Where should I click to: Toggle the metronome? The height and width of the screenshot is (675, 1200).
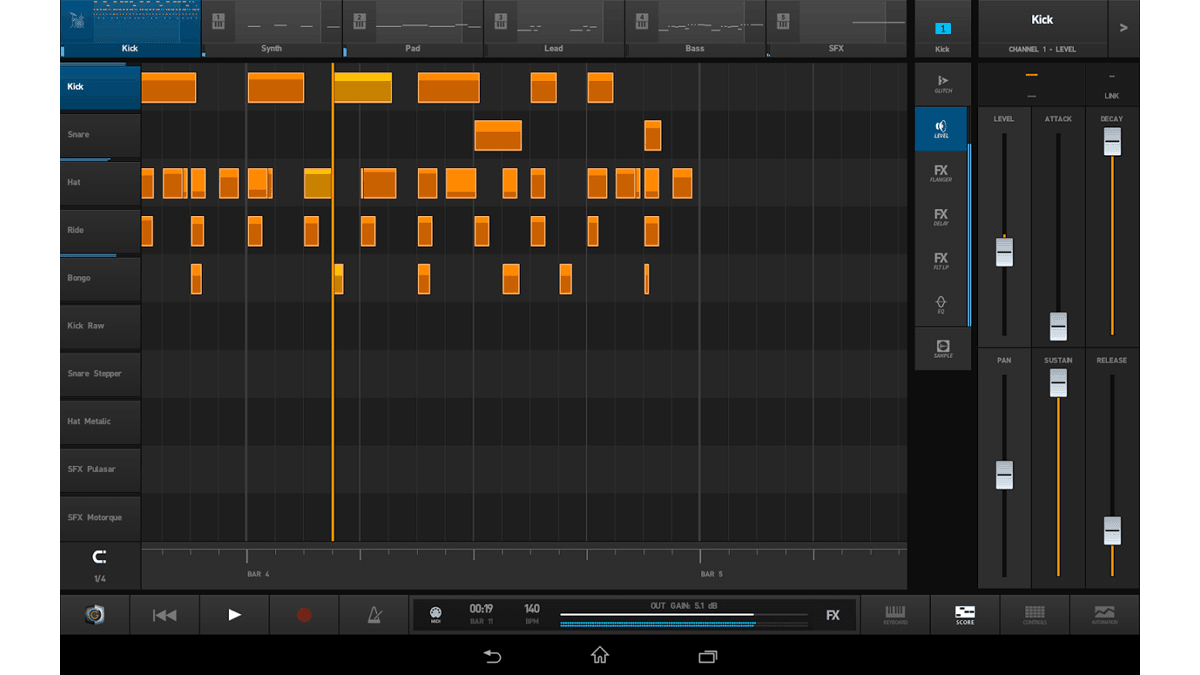click(x=374, y=615)
